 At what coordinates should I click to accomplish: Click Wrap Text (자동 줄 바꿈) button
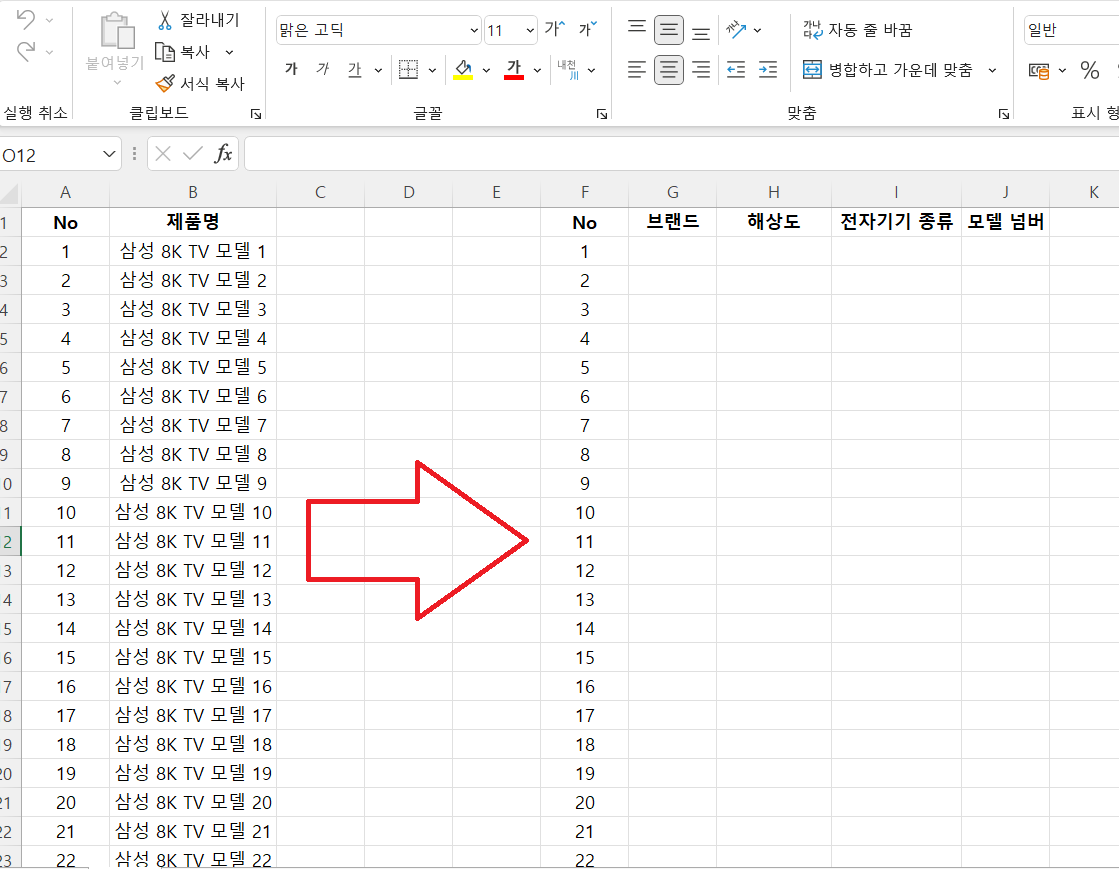[857, 30]
